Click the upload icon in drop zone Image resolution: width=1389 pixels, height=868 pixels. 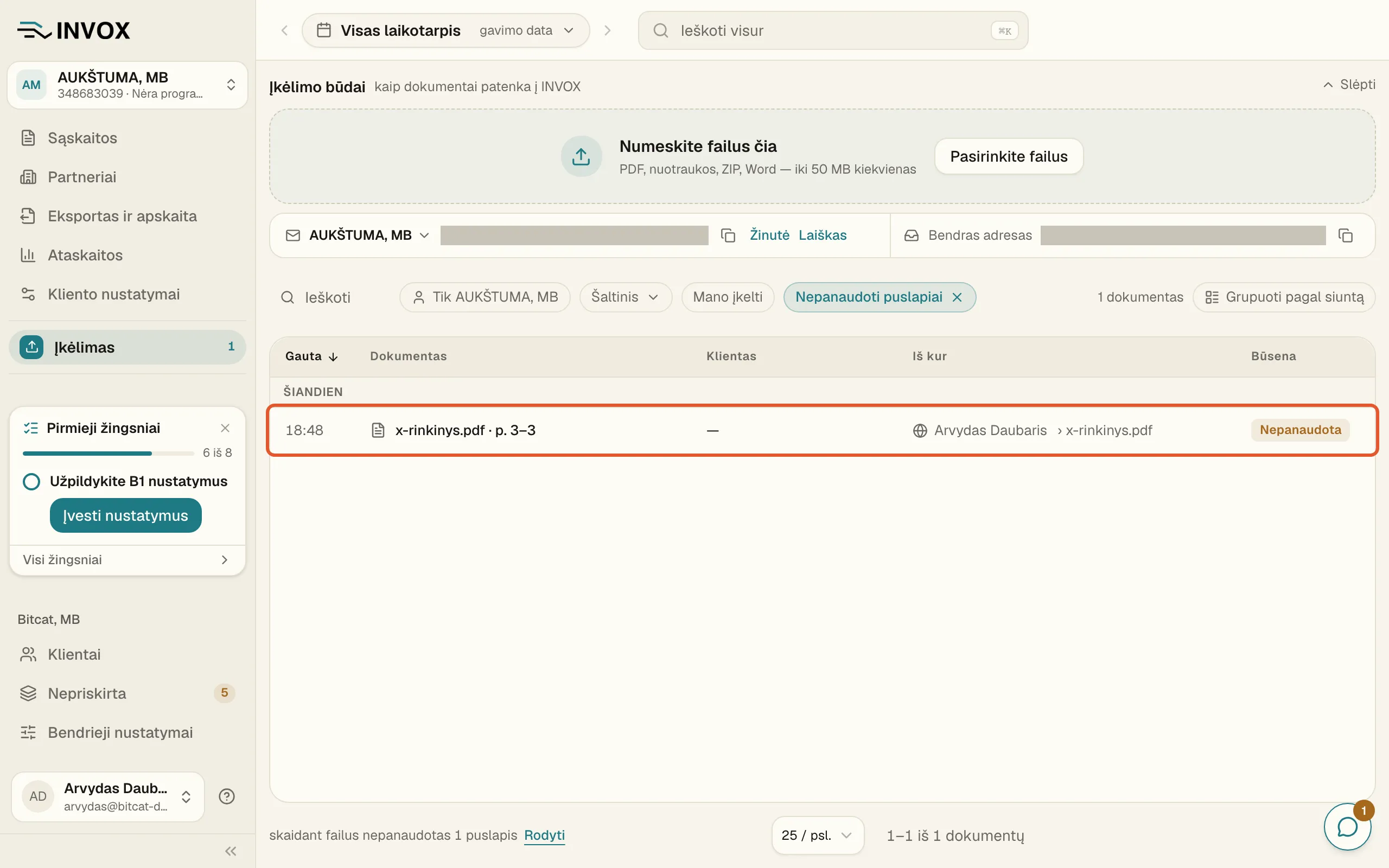click(x=581, y=156)
